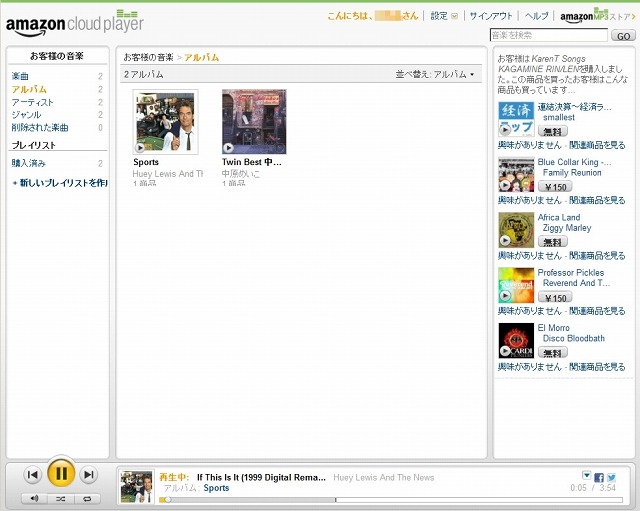Select 削除された楽曲 in the sidebar
640x511 pixels.
[40, 127]
